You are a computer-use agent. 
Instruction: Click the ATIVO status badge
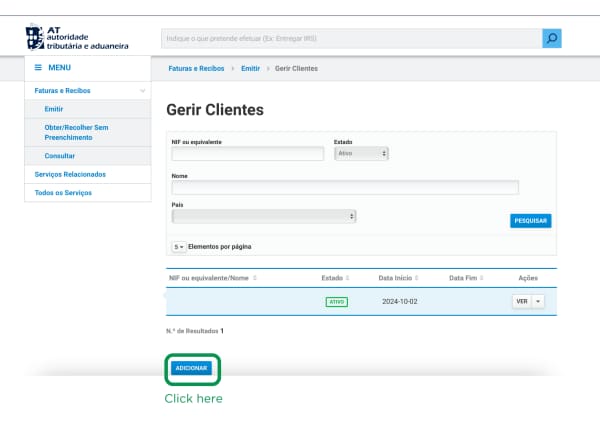coord(337,302)
